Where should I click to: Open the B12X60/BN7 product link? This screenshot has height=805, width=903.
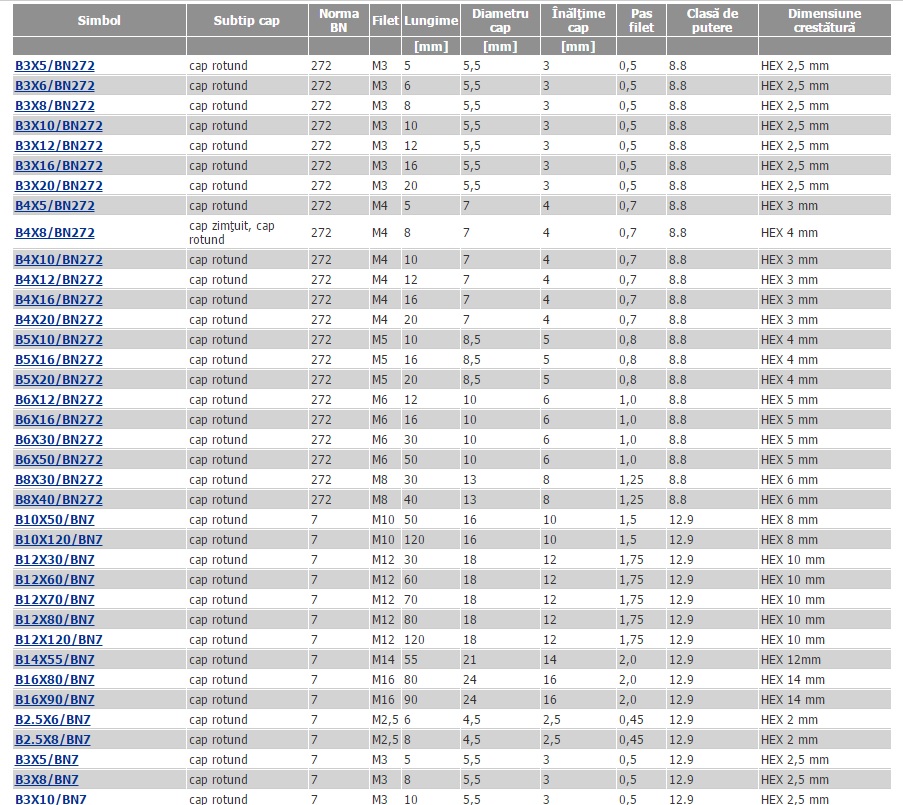coord(55,580)
